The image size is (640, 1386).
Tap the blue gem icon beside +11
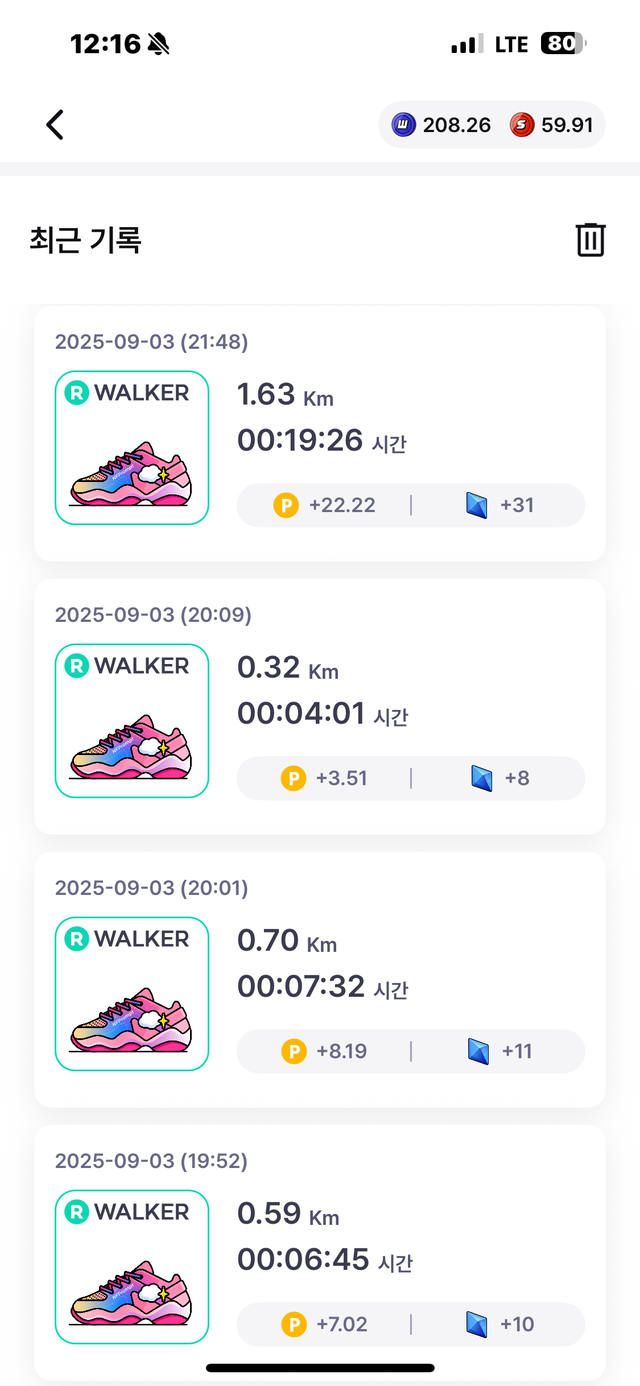coord(478,1051)
